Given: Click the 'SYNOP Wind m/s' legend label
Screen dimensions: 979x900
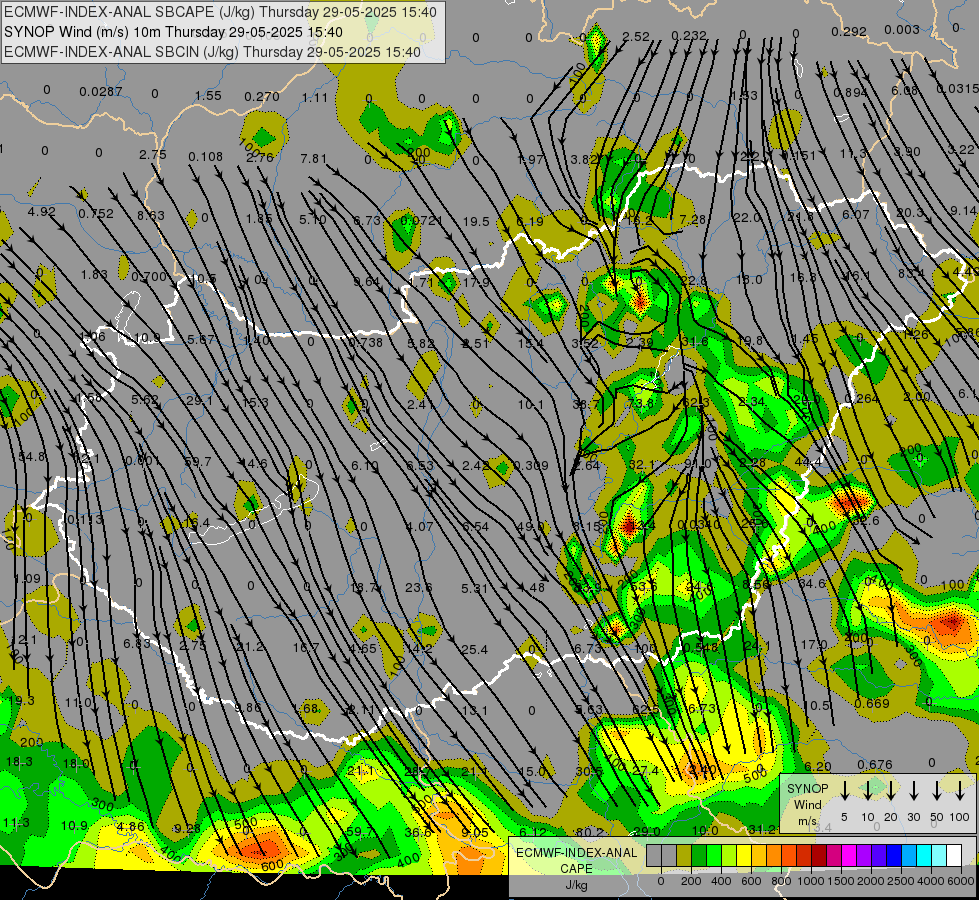Looking at the screenshot, I should pyautogui.click(x=807, y=804).
